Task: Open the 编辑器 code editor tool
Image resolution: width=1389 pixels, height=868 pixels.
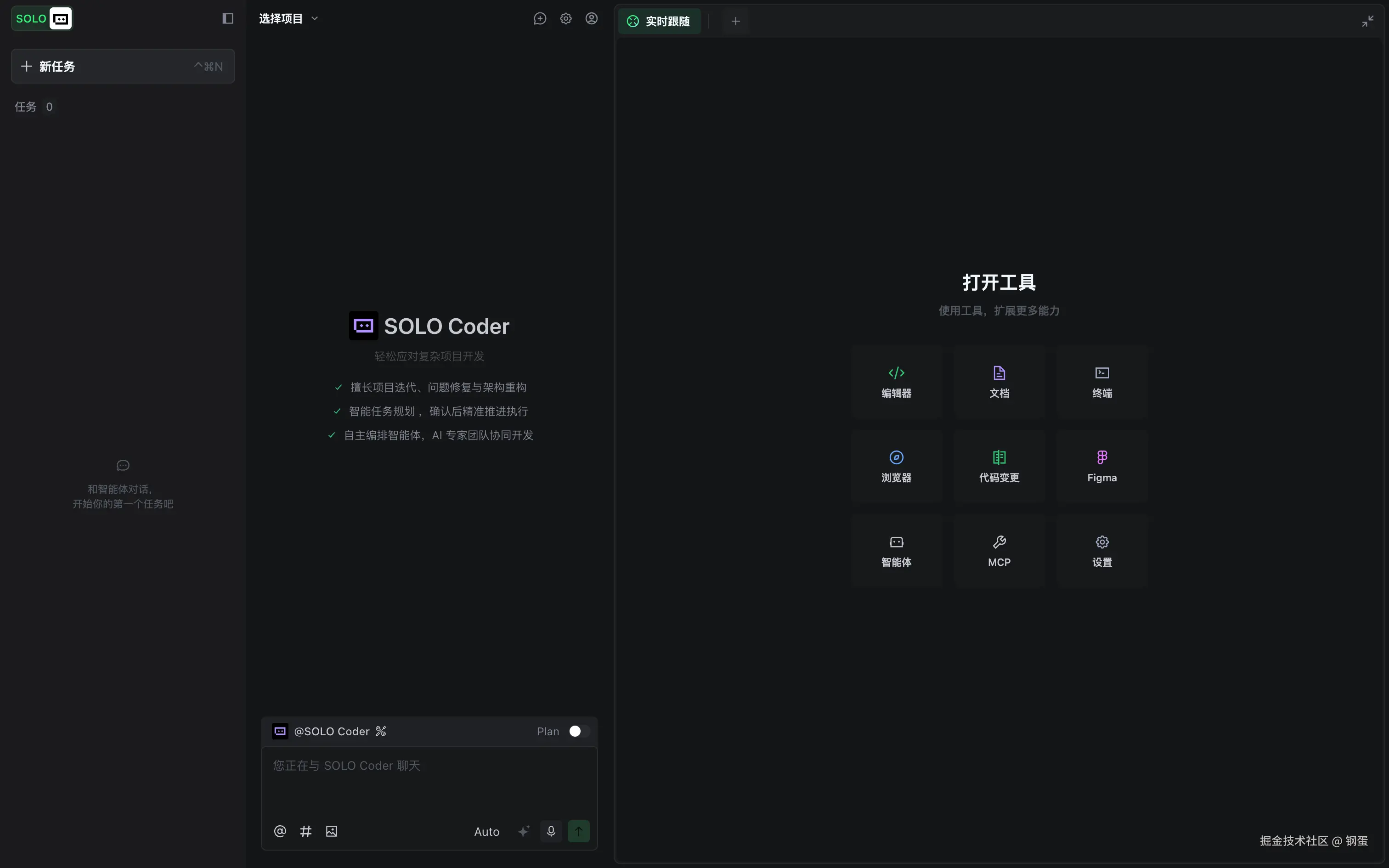Action: pos(896,382)
